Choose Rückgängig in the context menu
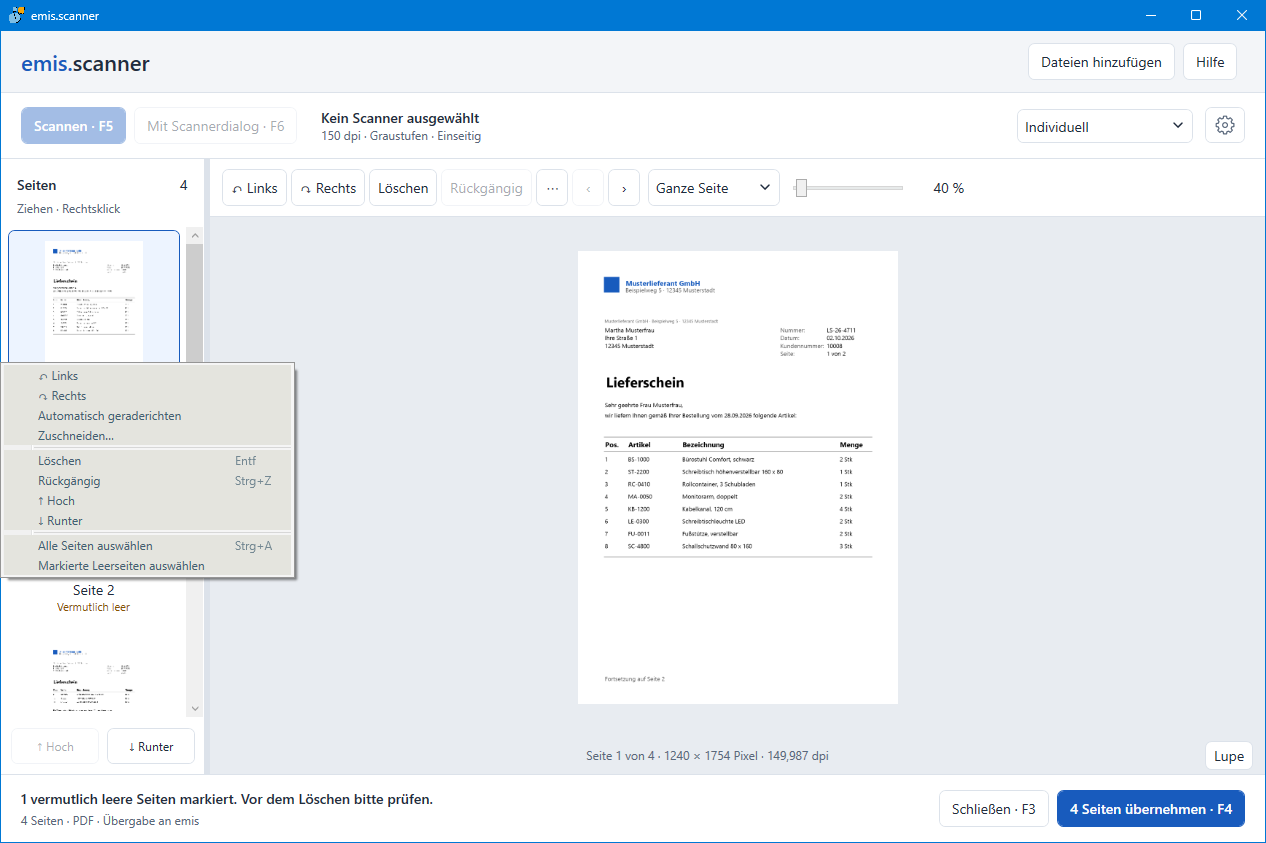1266x843 pixels. pyautogui.click(x=148, y=481)
